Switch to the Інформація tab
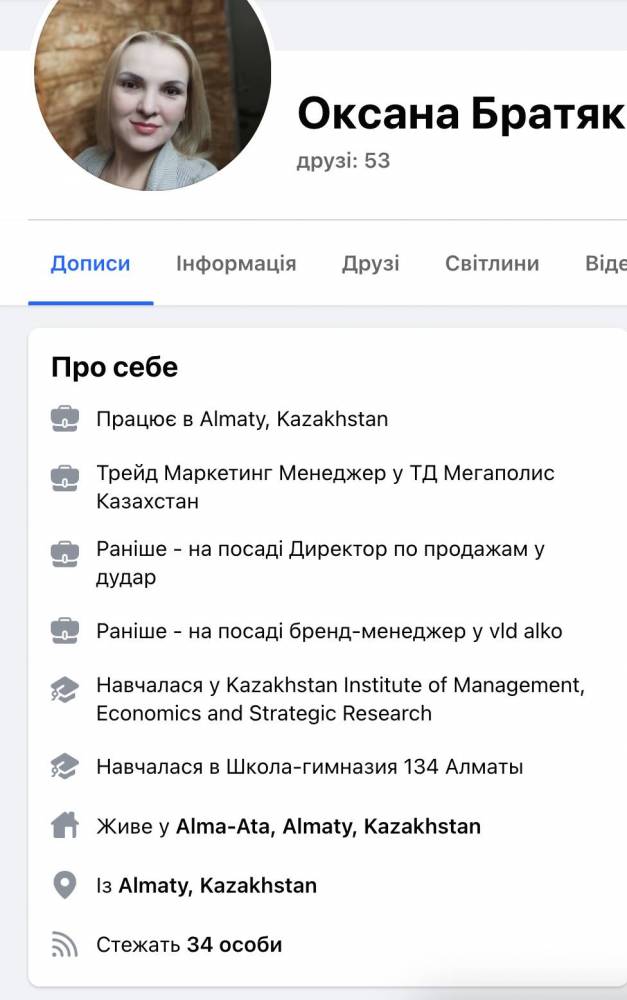Image resolution: width=627 pixels, height=1000 pixels. coord(236,264)
